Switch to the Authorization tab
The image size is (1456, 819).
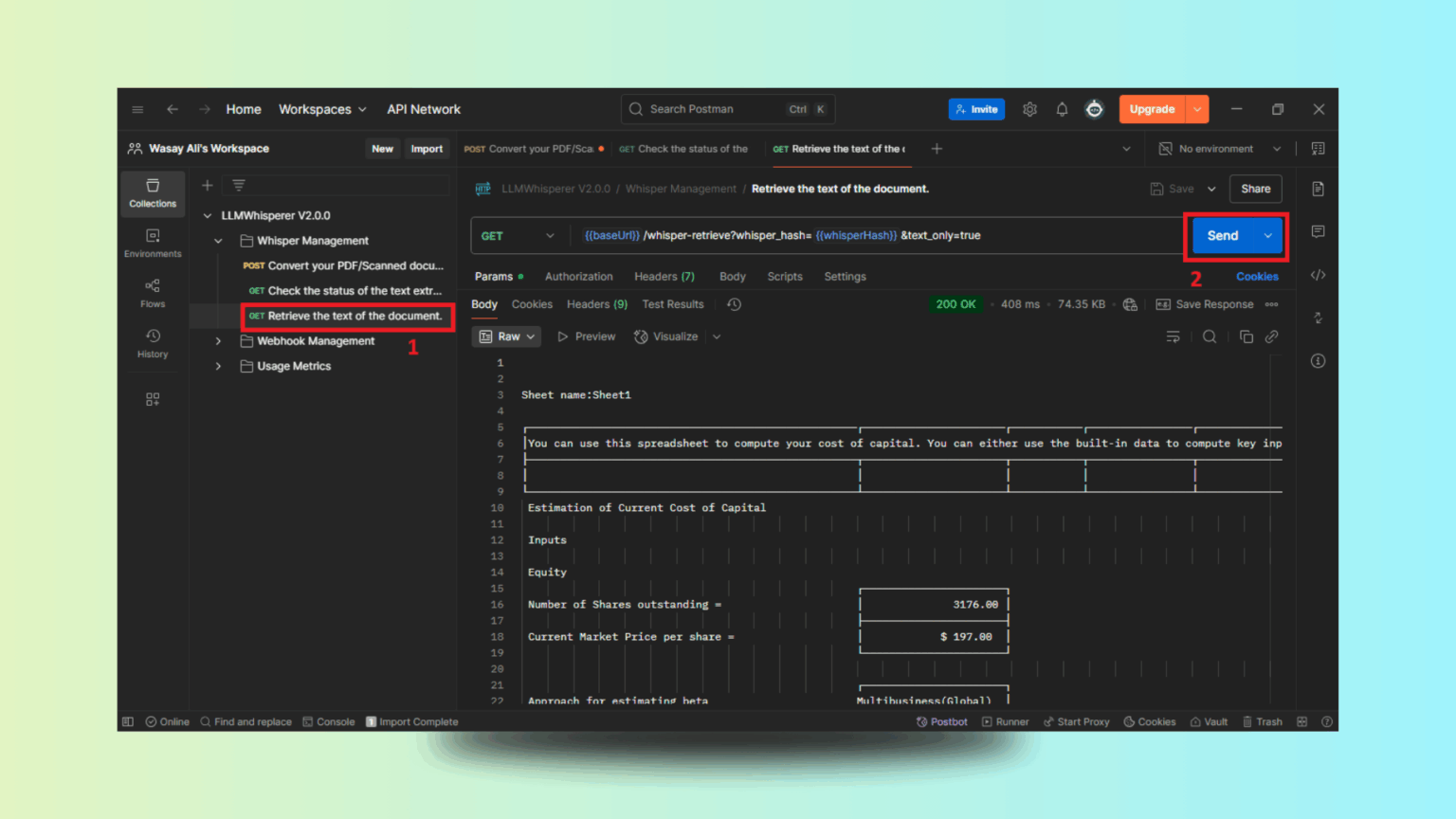pos(578,276)
